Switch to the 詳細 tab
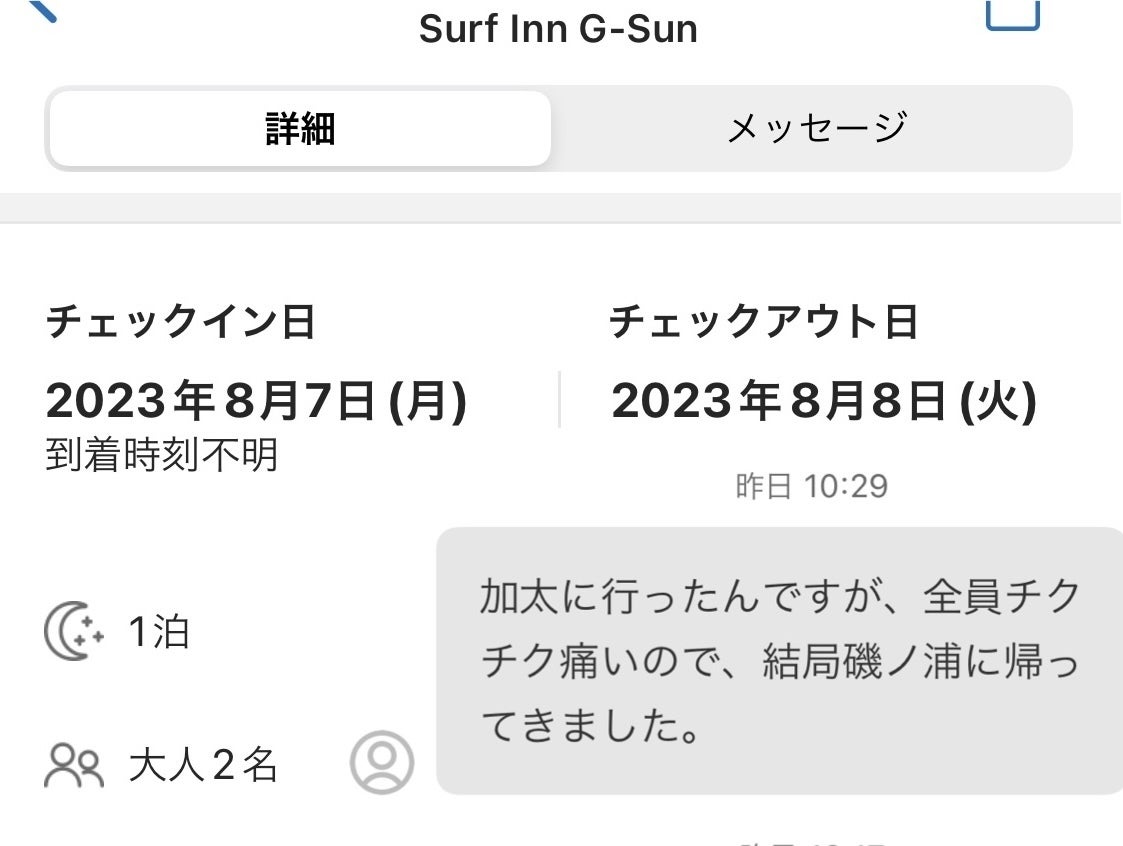The image size is (1123, 846). click(x=300, y=129)
